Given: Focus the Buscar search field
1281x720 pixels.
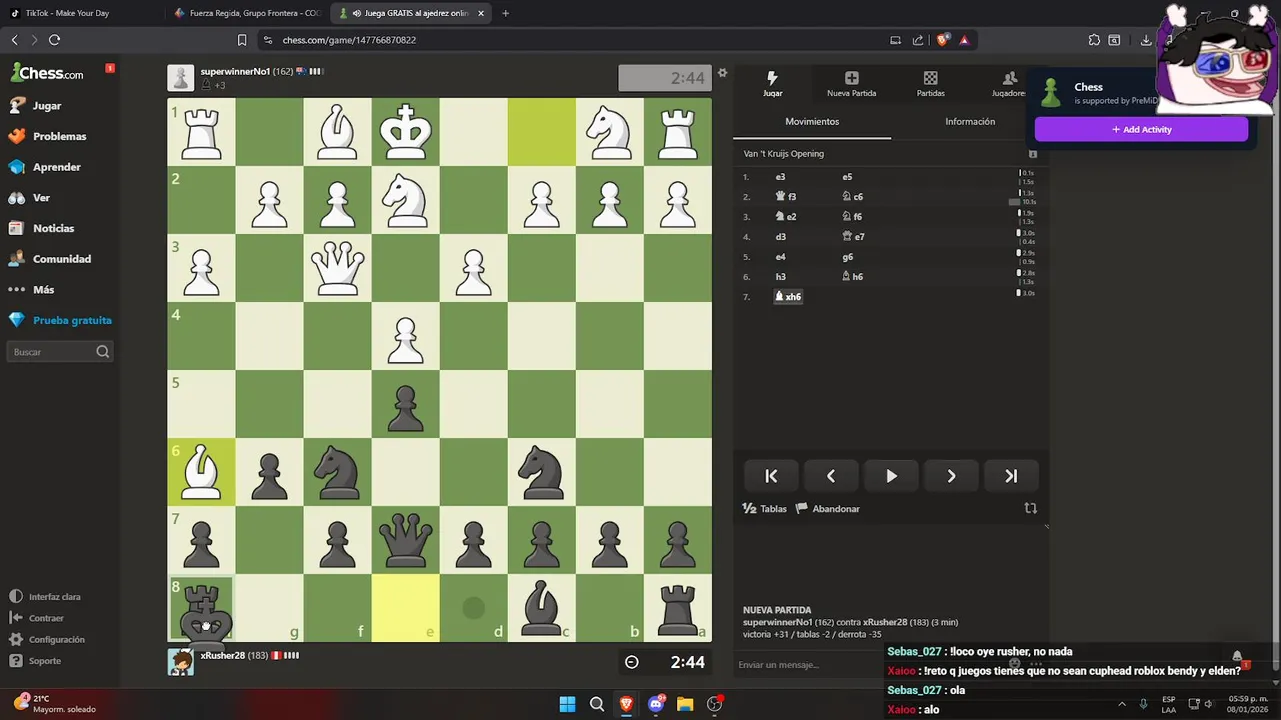Looking at the screenshot, I should pyautogui.click(x=60, y=352).
